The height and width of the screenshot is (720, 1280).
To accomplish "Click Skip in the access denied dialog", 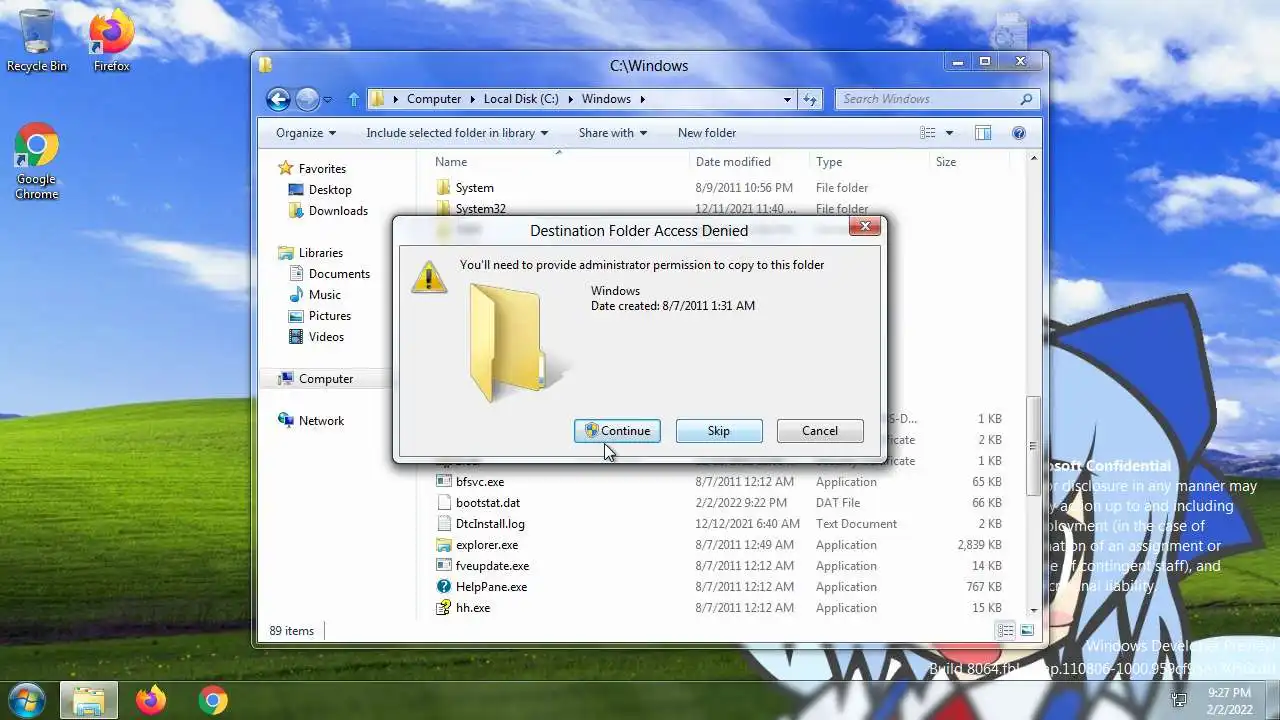I will point(719,431).
